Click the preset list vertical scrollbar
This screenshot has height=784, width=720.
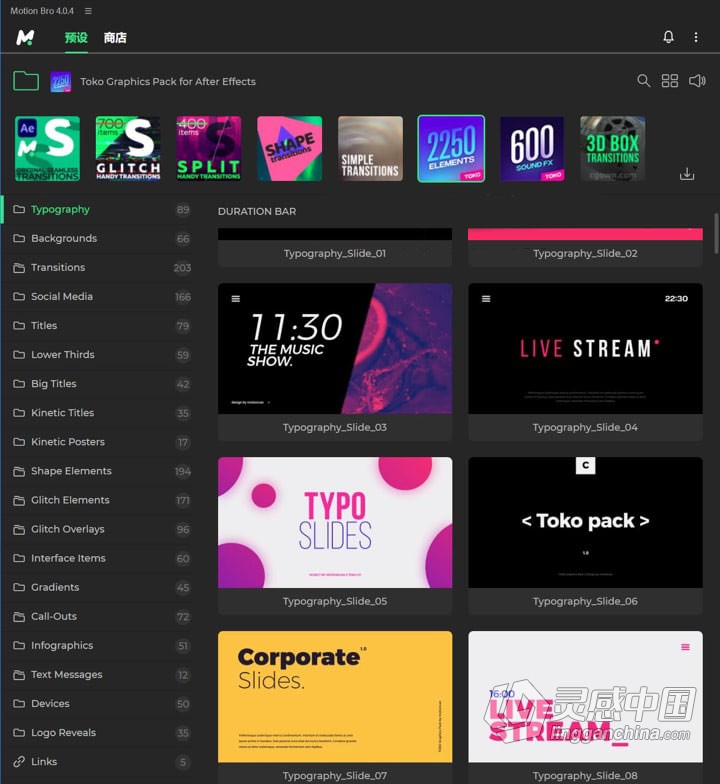(x=716, y=233)
